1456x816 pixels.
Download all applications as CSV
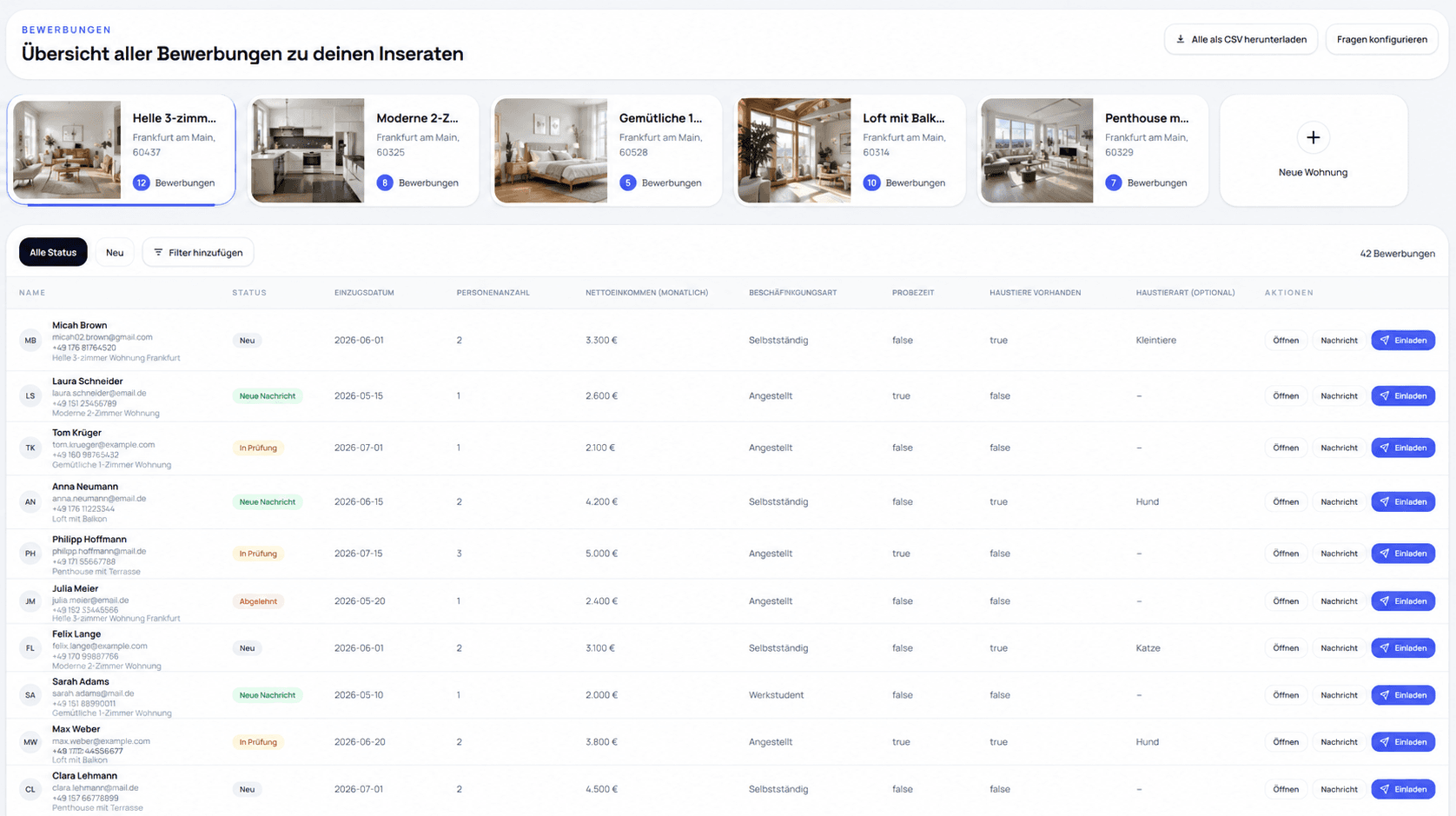[1241, 39]
